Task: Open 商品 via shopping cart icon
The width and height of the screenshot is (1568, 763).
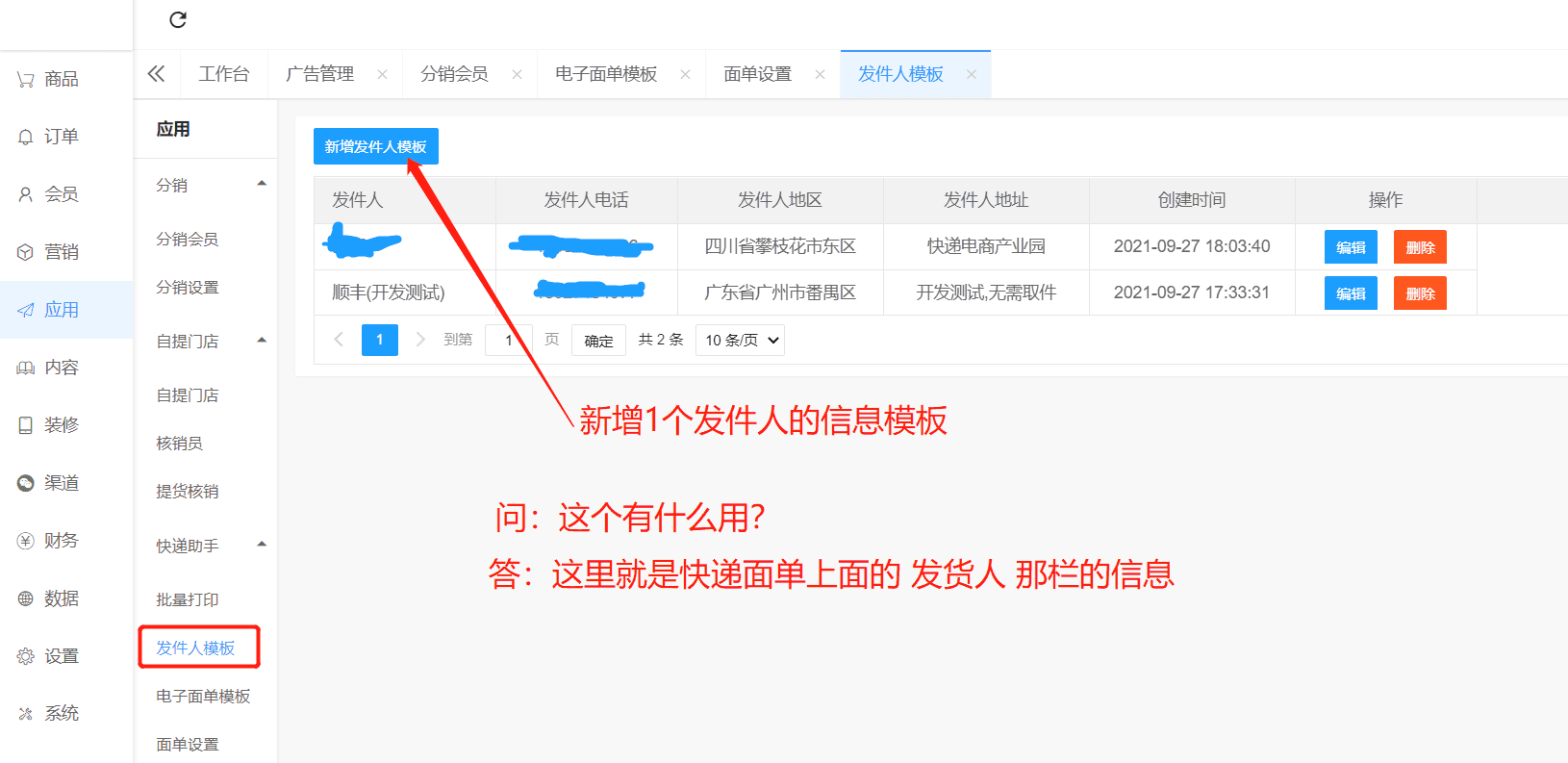Action: pos(26,80)
